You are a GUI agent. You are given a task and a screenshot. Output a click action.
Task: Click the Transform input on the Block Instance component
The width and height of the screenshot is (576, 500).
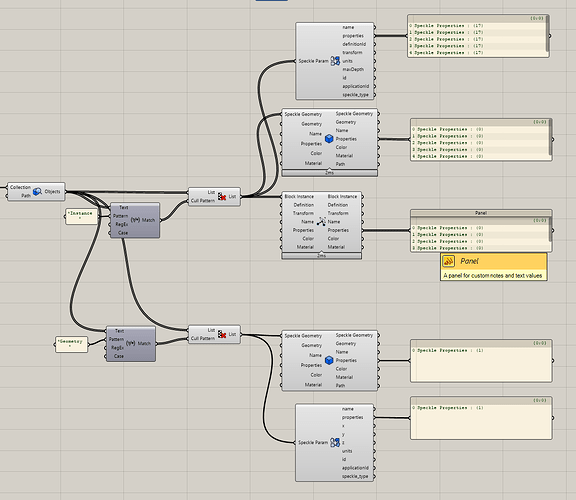303,213
